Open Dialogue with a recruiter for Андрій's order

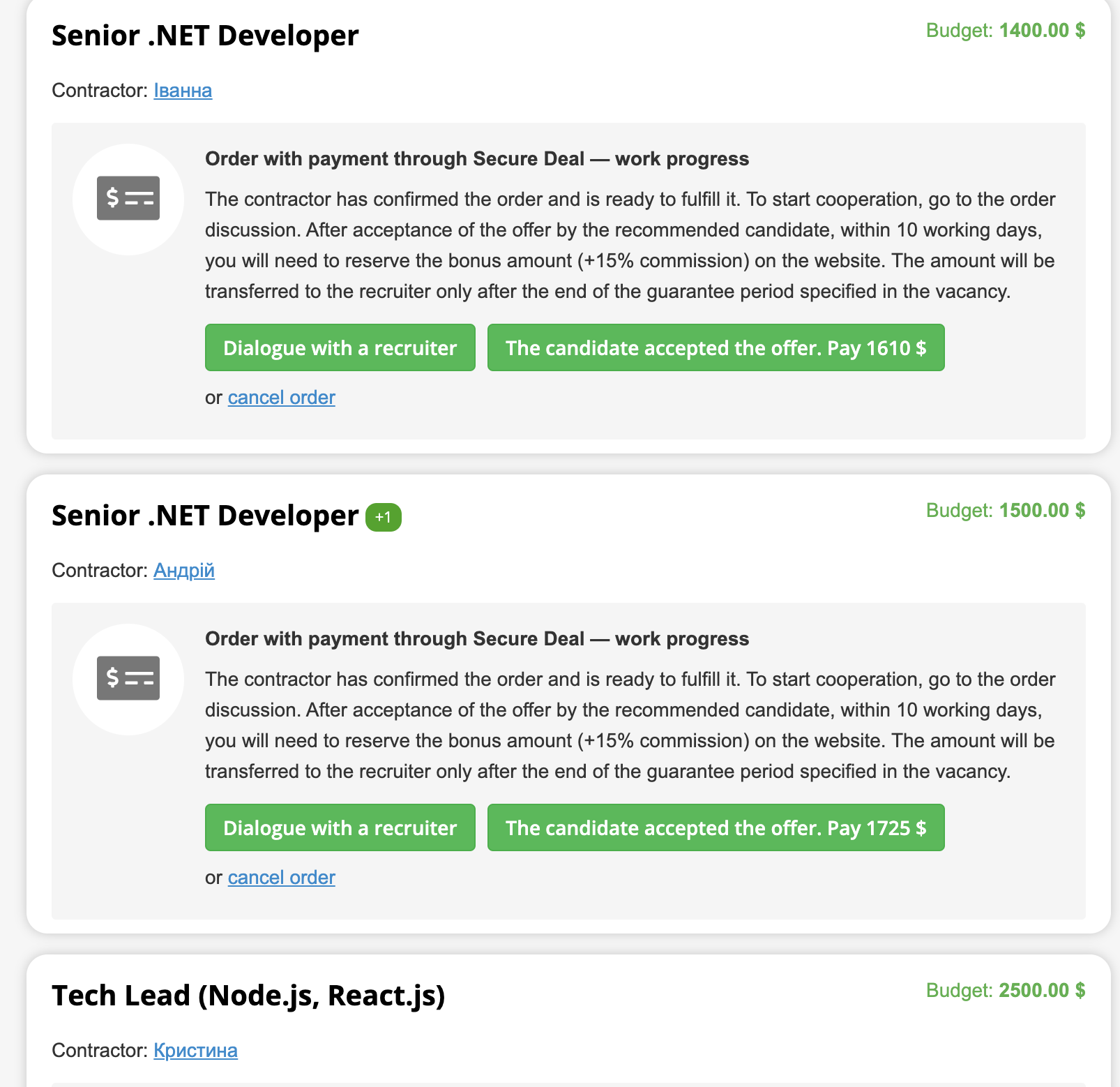point(340,827)
